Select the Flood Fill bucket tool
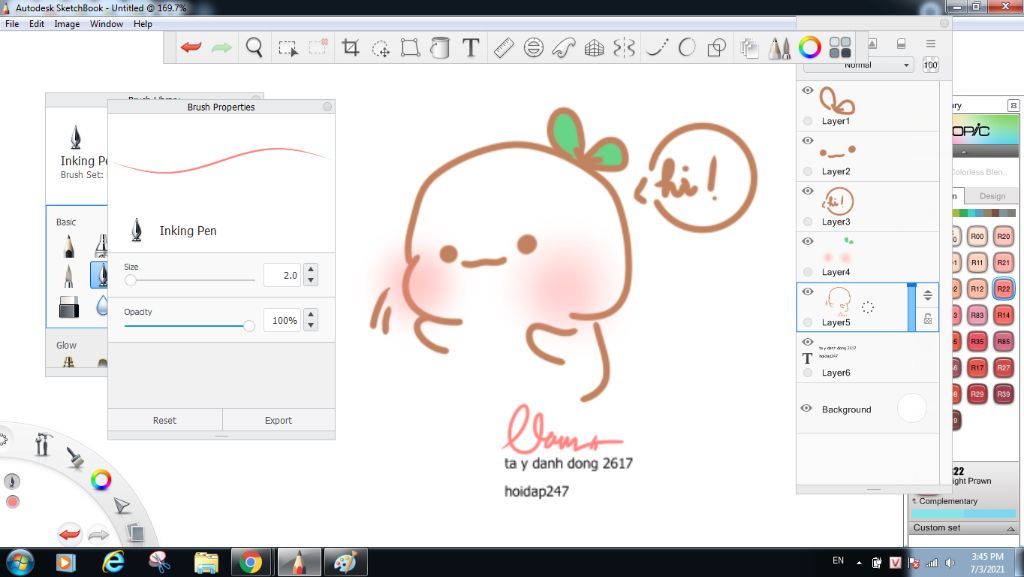 [440, 48]
